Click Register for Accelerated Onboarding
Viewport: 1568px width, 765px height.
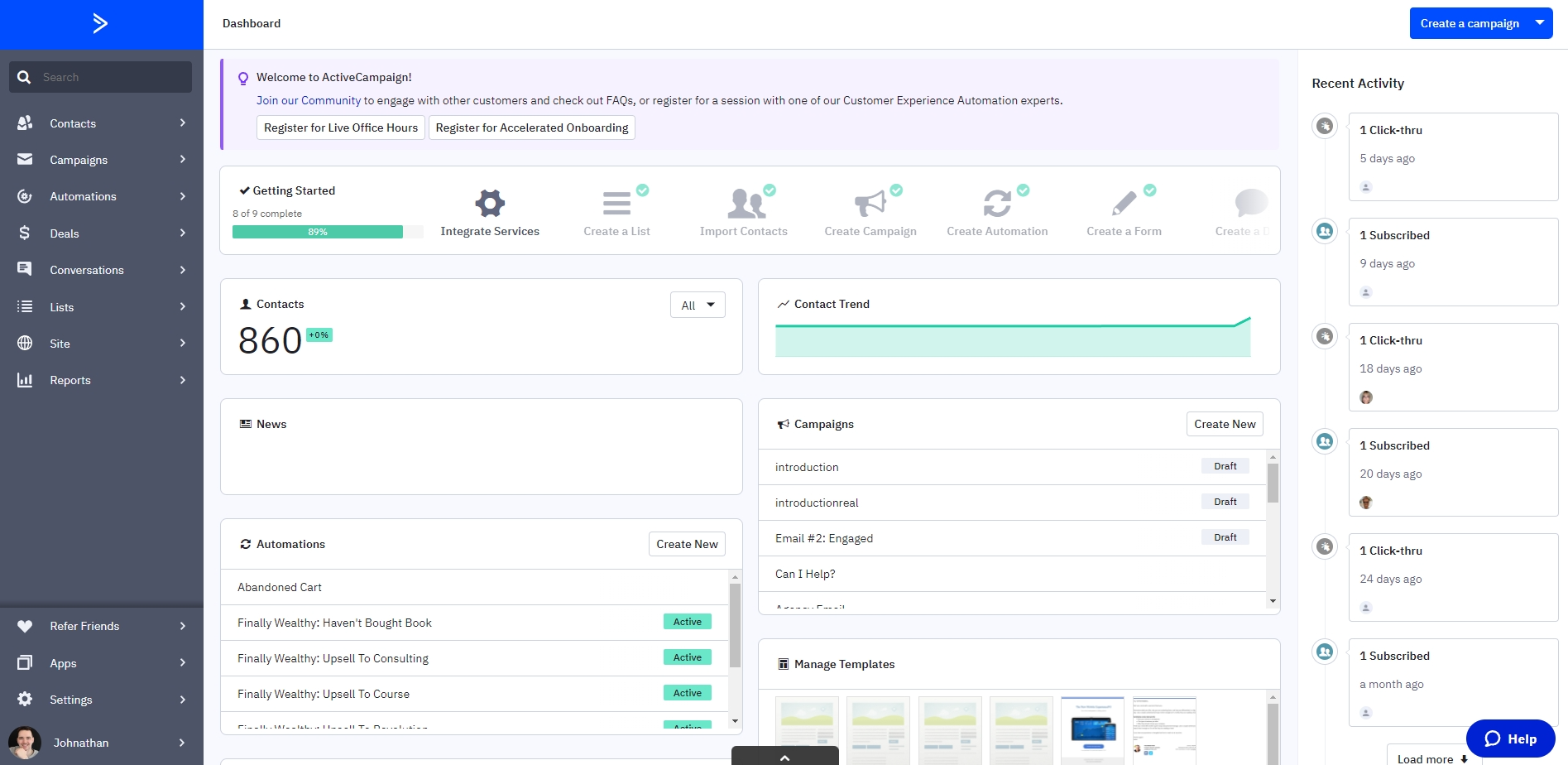point(532,127)
